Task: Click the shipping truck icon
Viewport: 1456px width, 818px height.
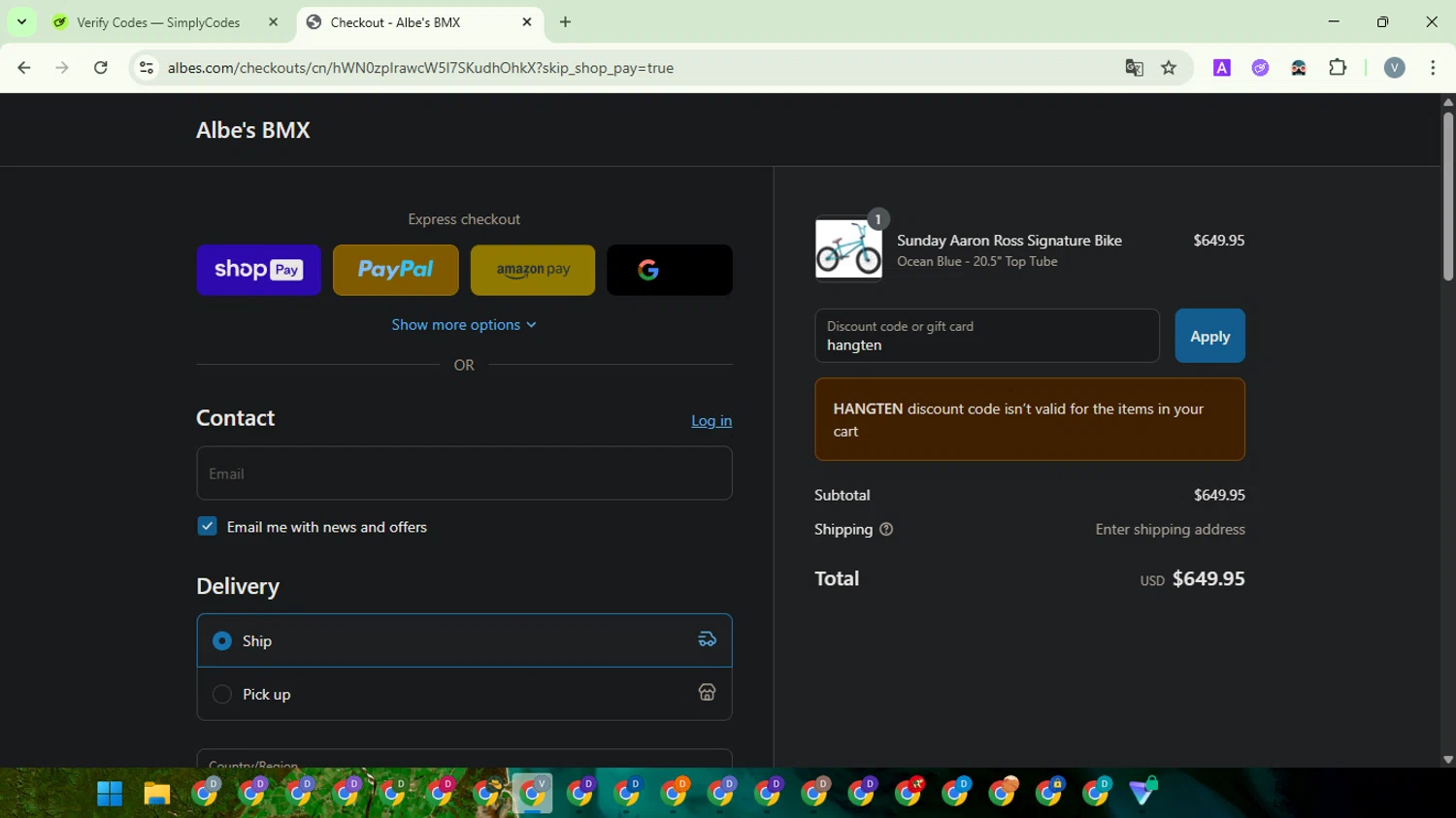Action: (707, 638)
